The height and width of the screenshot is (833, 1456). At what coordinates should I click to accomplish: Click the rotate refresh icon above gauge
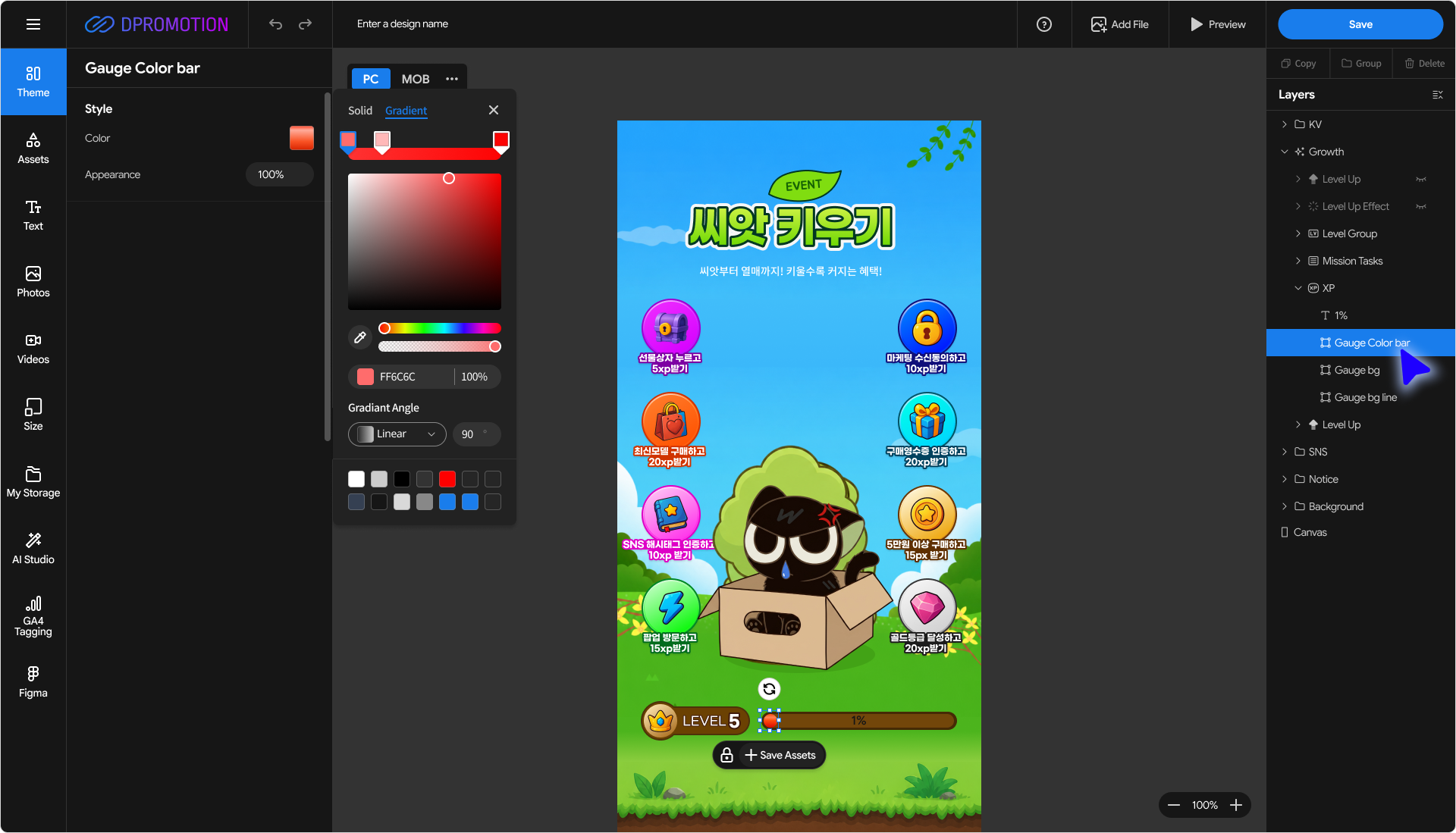[x=769, y=688]
